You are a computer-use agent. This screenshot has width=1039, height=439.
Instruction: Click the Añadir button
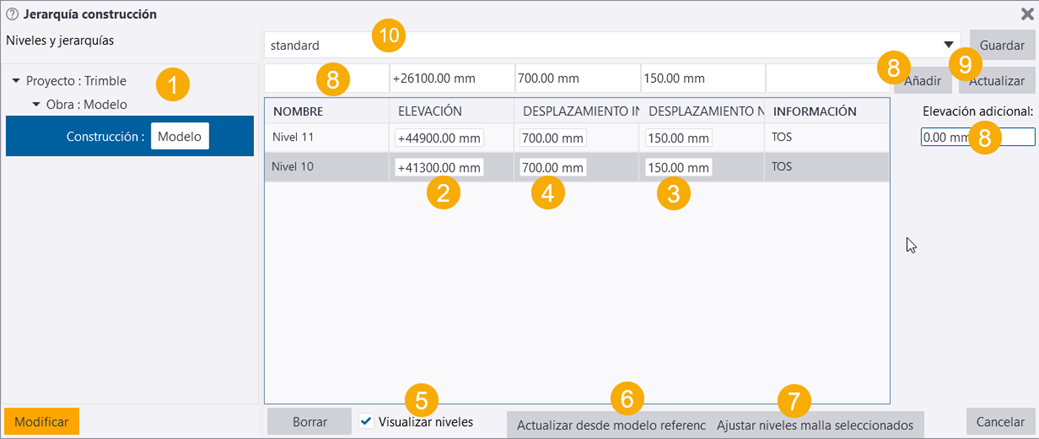point(922,79)
